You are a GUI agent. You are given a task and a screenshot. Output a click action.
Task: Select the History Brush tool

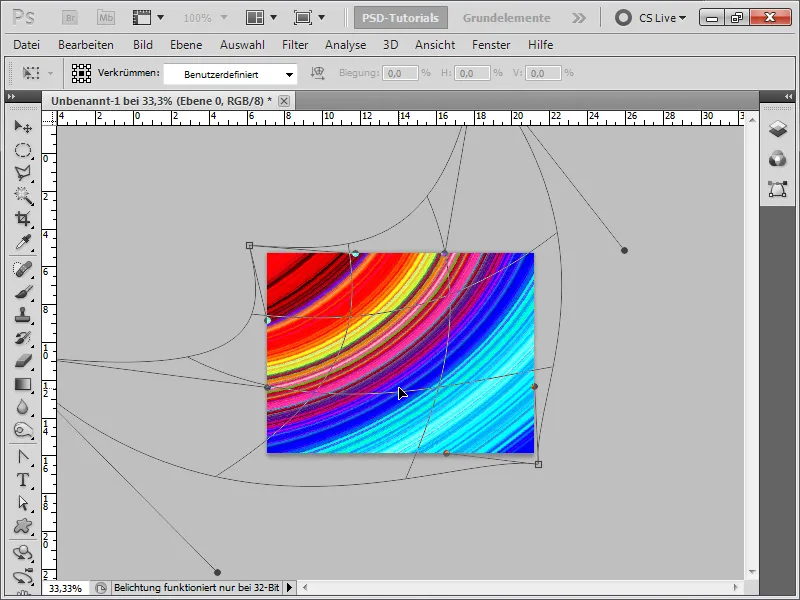click(x=23, y=338)
